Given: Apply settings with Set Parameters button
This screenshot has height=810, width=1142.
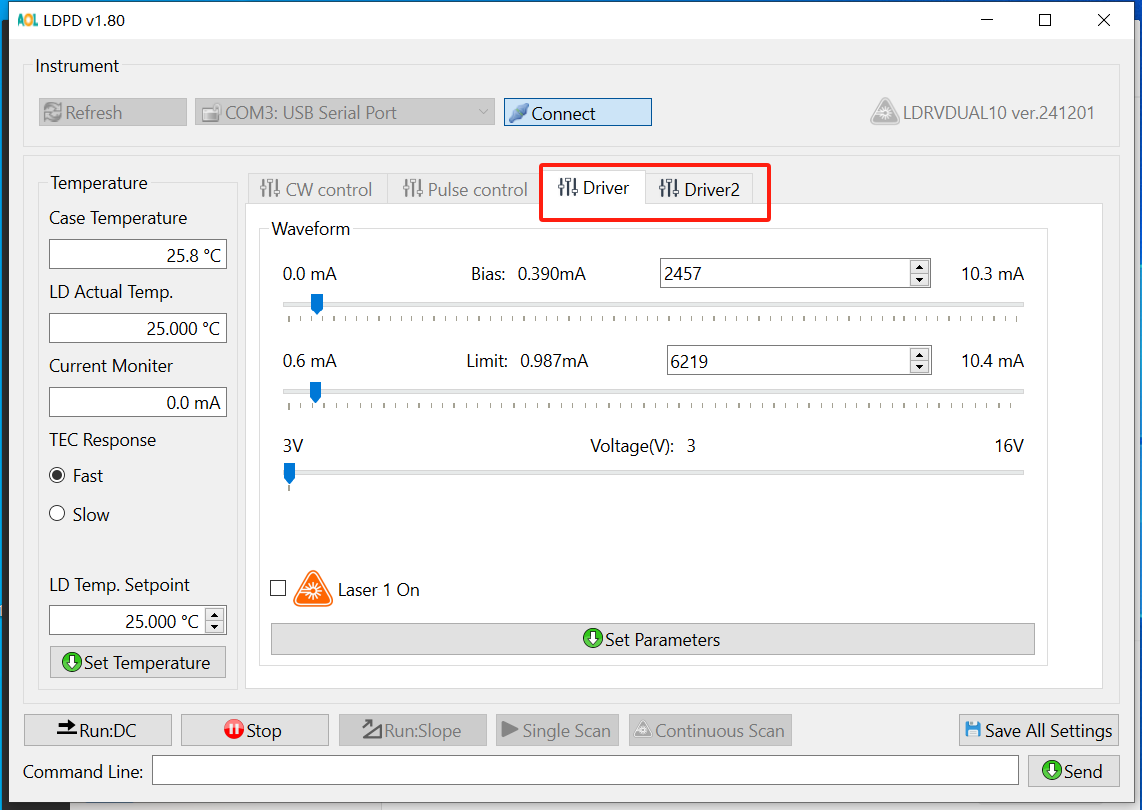Looking at the screenshot, I should [x=652, y=639].
